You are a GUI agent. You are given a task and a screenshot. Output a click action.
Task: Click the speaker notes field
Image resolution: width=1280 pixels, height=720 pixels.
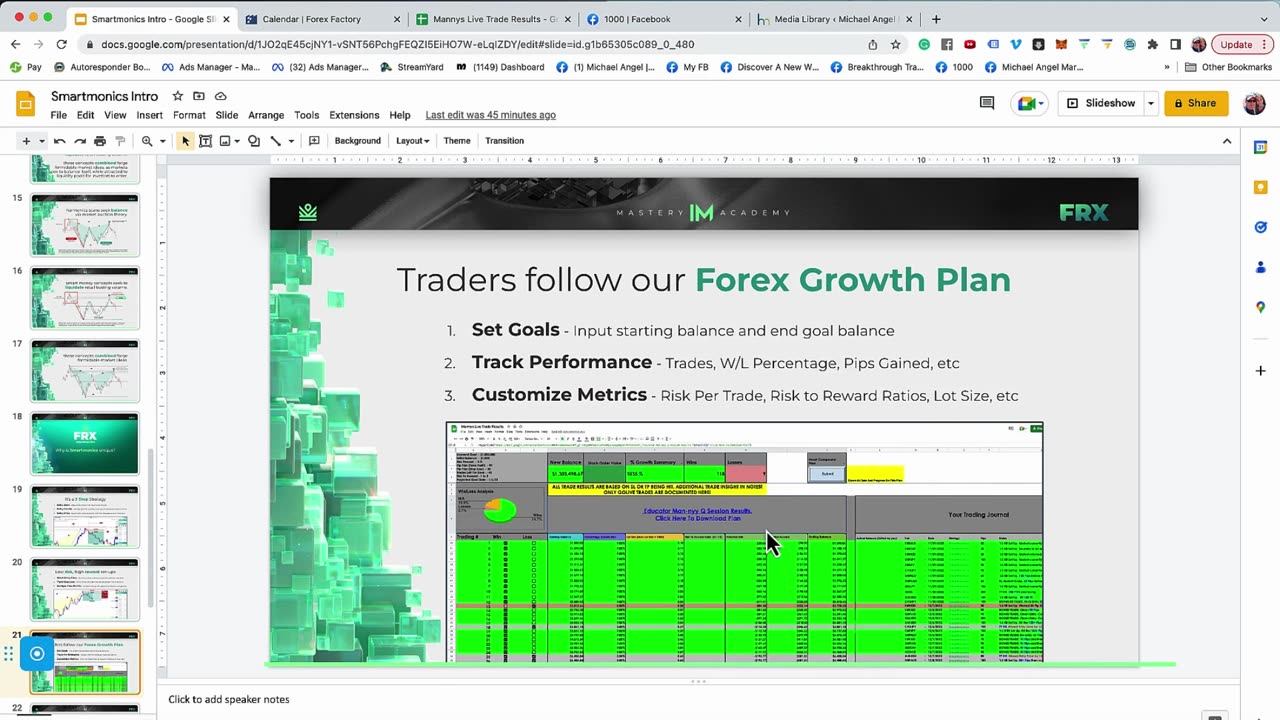point(700,699)
